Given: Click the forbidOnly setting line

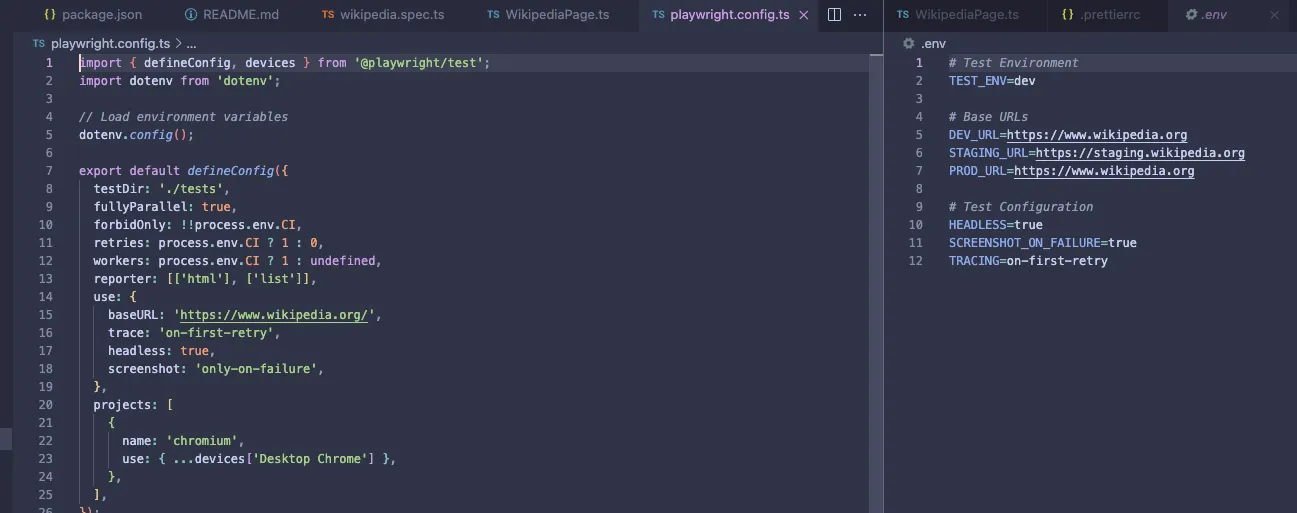Looking at the screenshot, I should pos(197,225).
